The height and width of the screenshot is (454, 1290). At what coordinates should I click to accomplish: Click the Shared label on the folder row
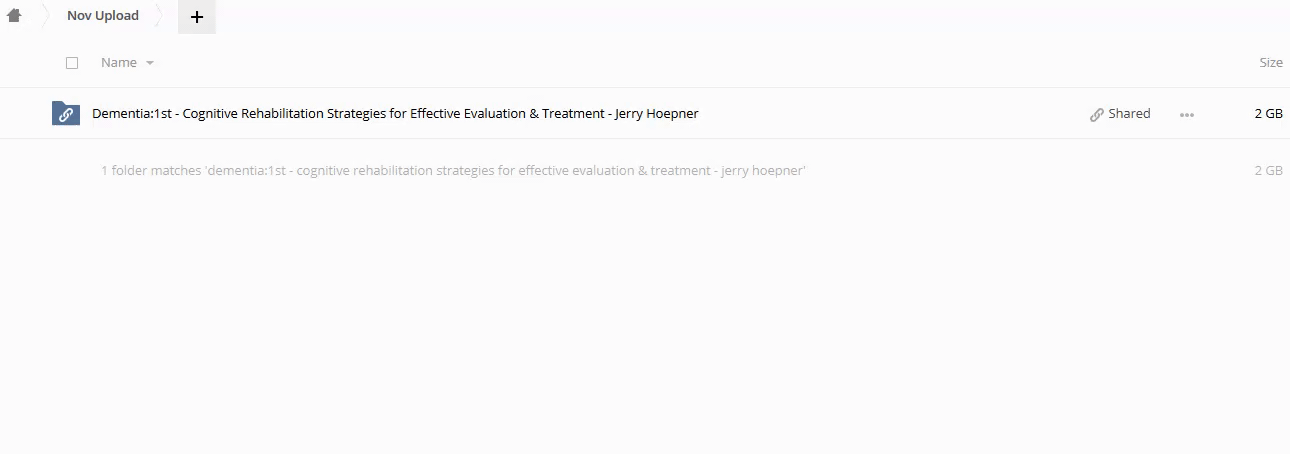[1129, 114]
